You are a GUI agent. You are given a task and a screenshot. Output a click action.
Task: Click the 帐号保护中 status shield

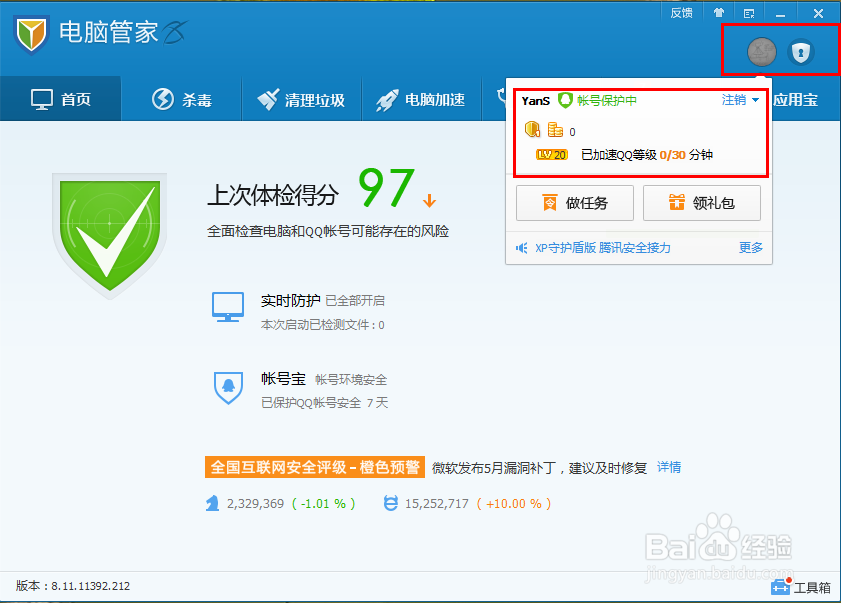(x=565, y=100)
